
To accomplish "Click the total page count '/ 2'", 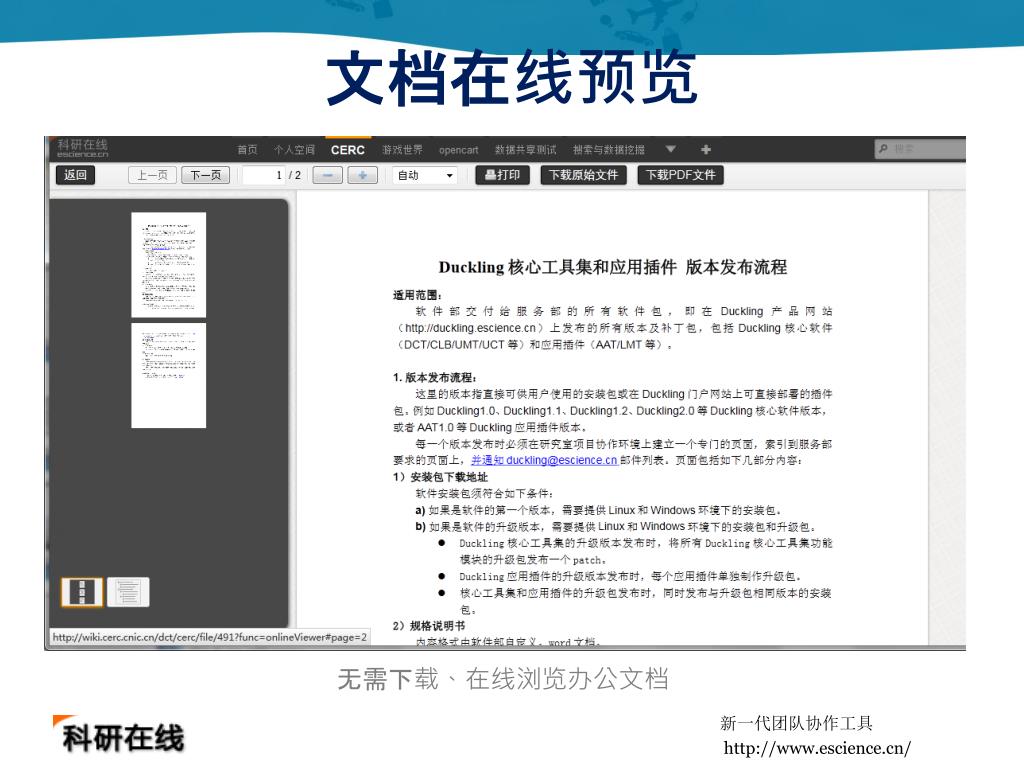I will pyautogui.click(x=295, y=175).
